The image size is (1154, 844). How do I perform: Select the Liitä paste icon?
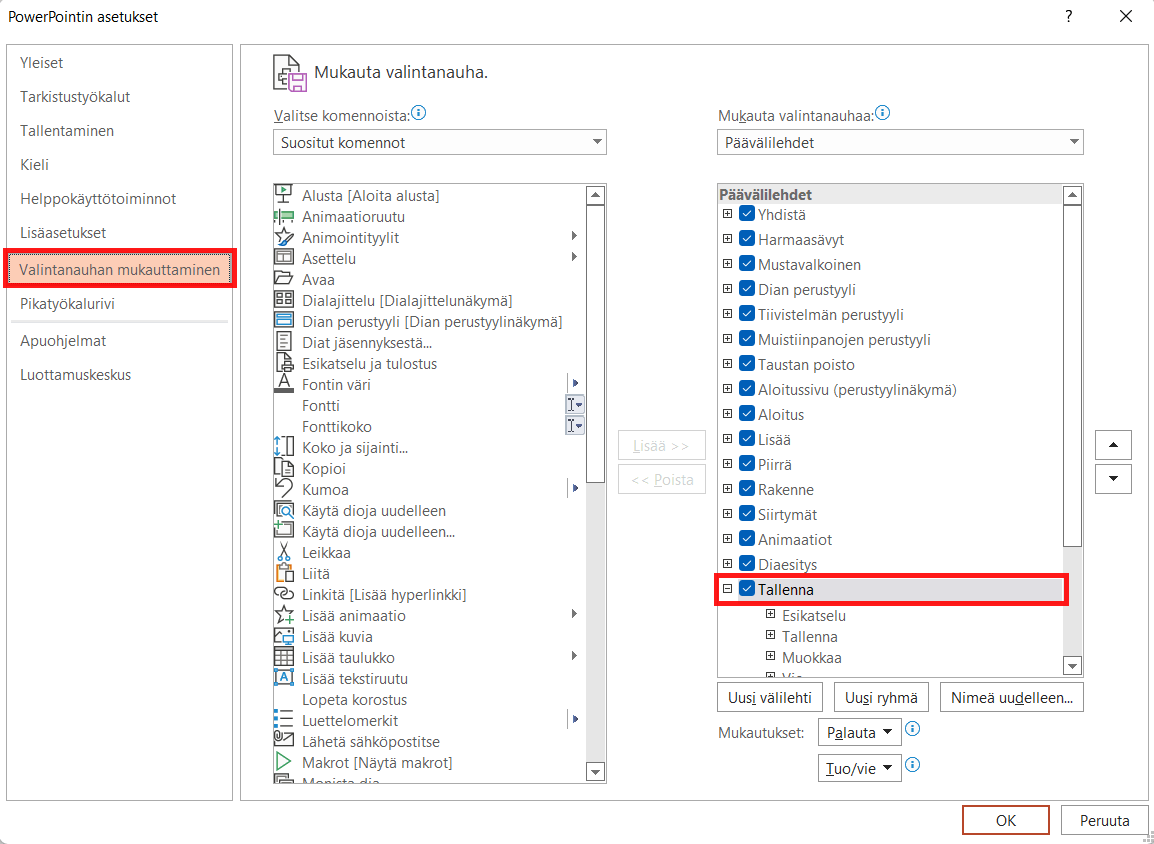coord(284,573)
